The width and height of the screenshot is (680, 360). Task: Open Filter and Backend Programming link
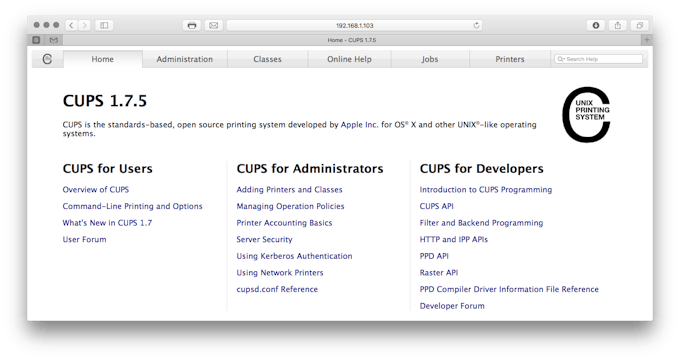(481, 223)
